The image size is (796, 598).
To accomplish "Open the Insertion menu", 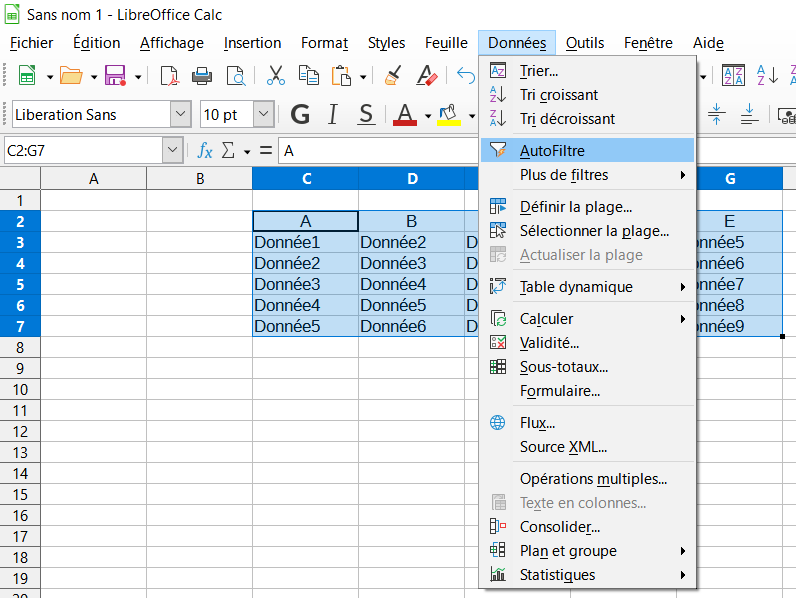I will (252, 43).
